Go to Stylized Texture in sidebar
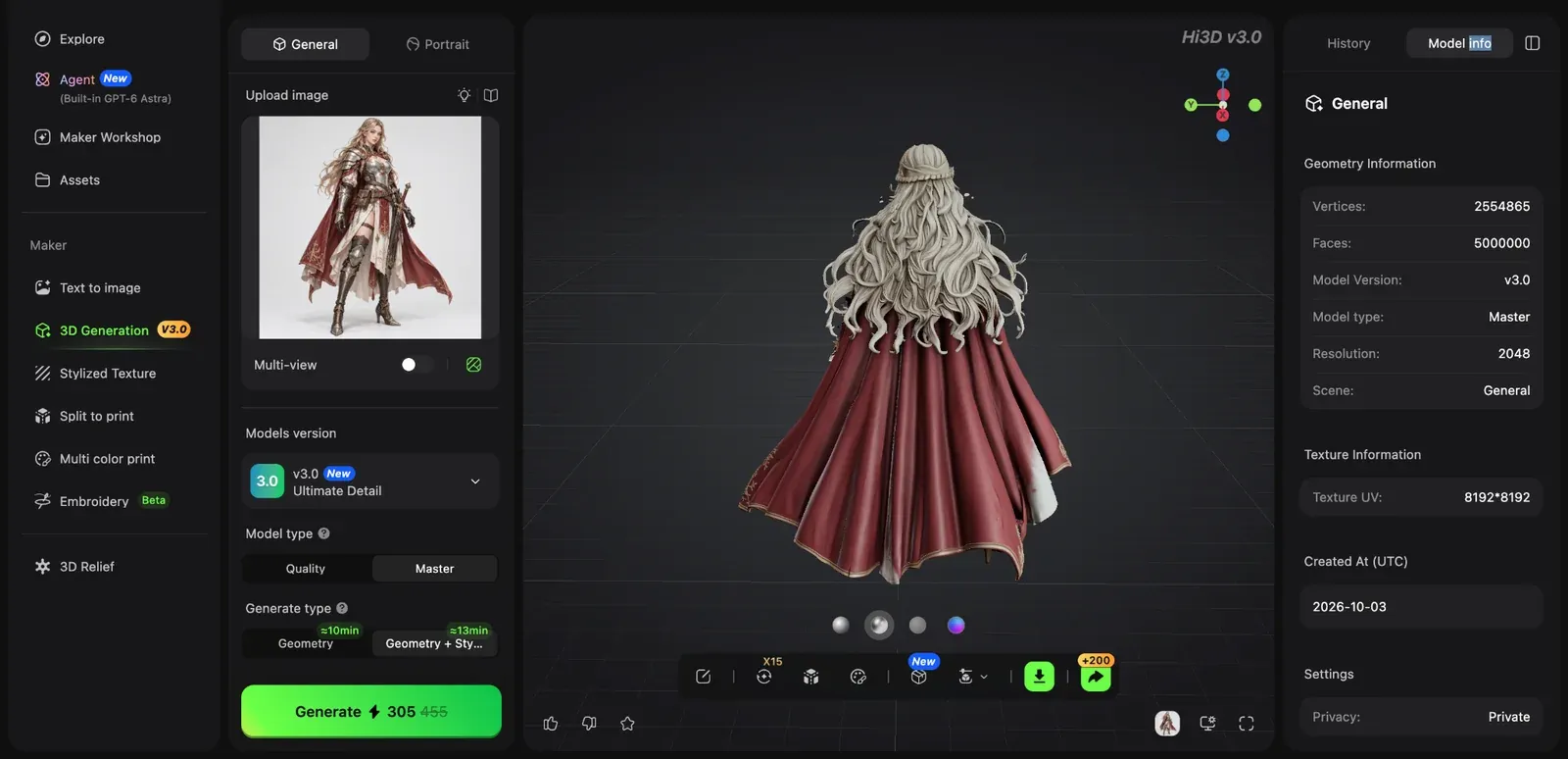 pos(108,374)
